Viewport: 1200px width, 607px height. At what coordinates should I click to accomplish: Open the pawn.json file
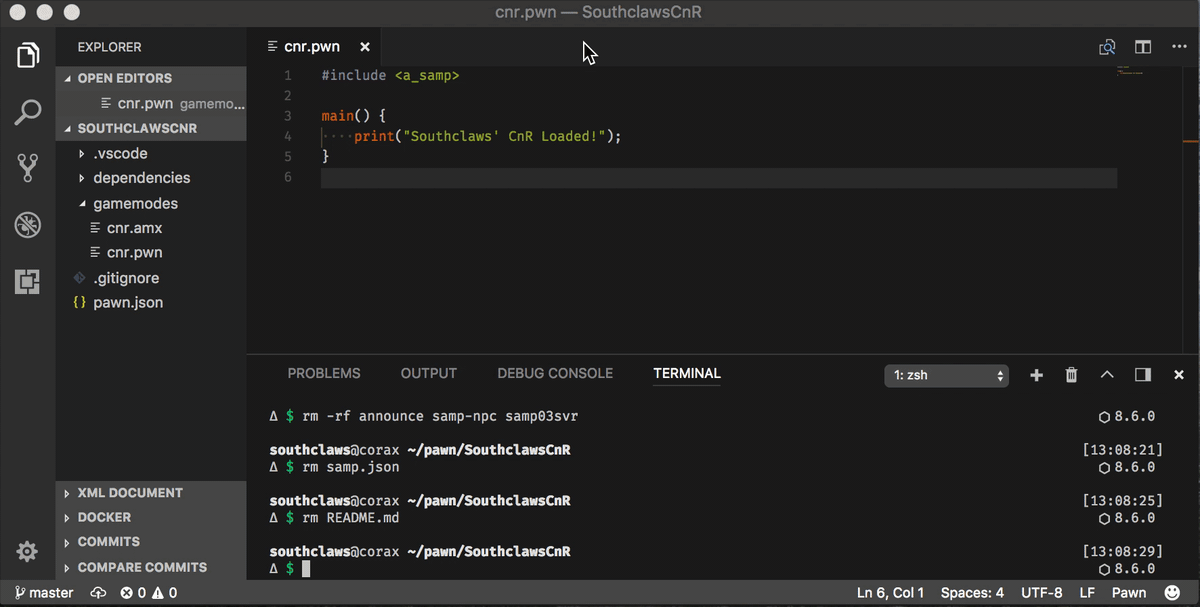pyautogui.click(x=151, y=302)
